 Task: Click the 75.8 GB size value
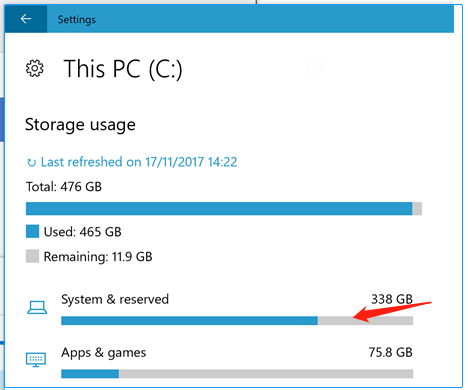point(390,352)
